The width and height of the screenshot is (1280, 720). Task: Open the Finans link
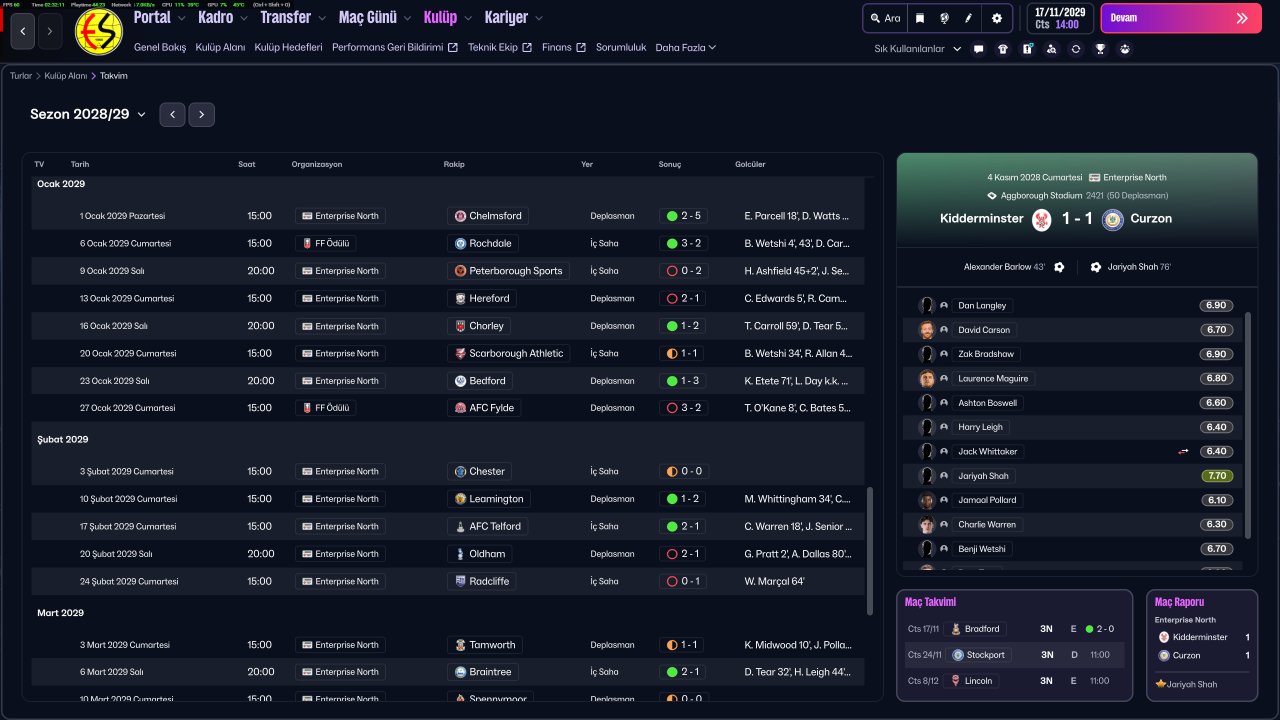[564, 47]
